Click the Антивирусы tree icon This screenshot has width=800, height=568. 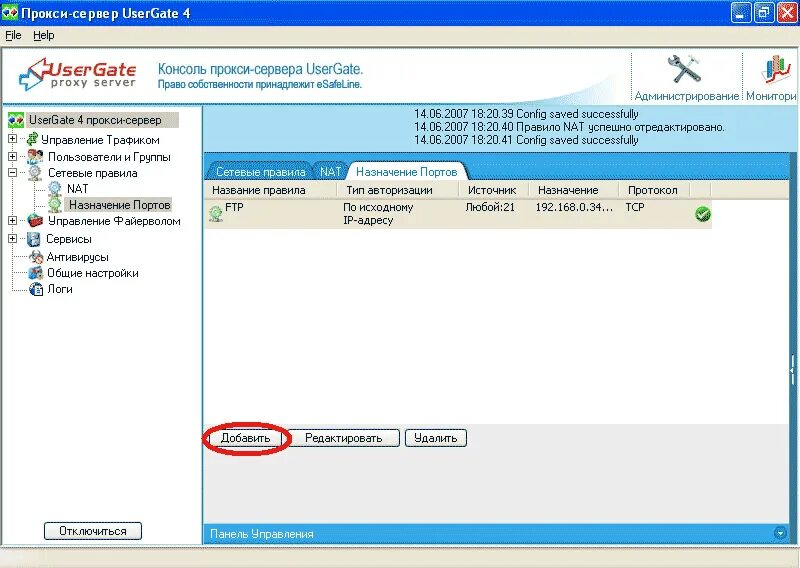pos(36,257)
